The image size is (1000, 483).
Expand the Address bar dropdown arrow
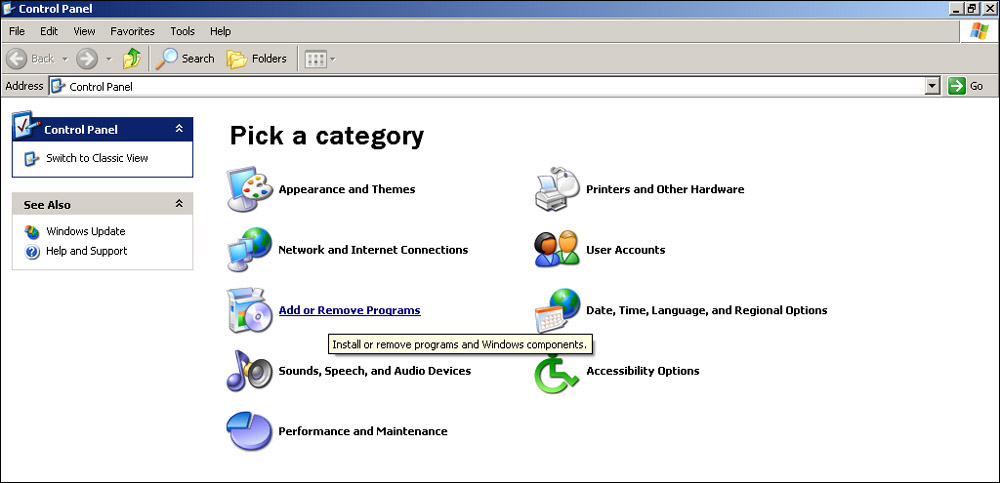932,87
